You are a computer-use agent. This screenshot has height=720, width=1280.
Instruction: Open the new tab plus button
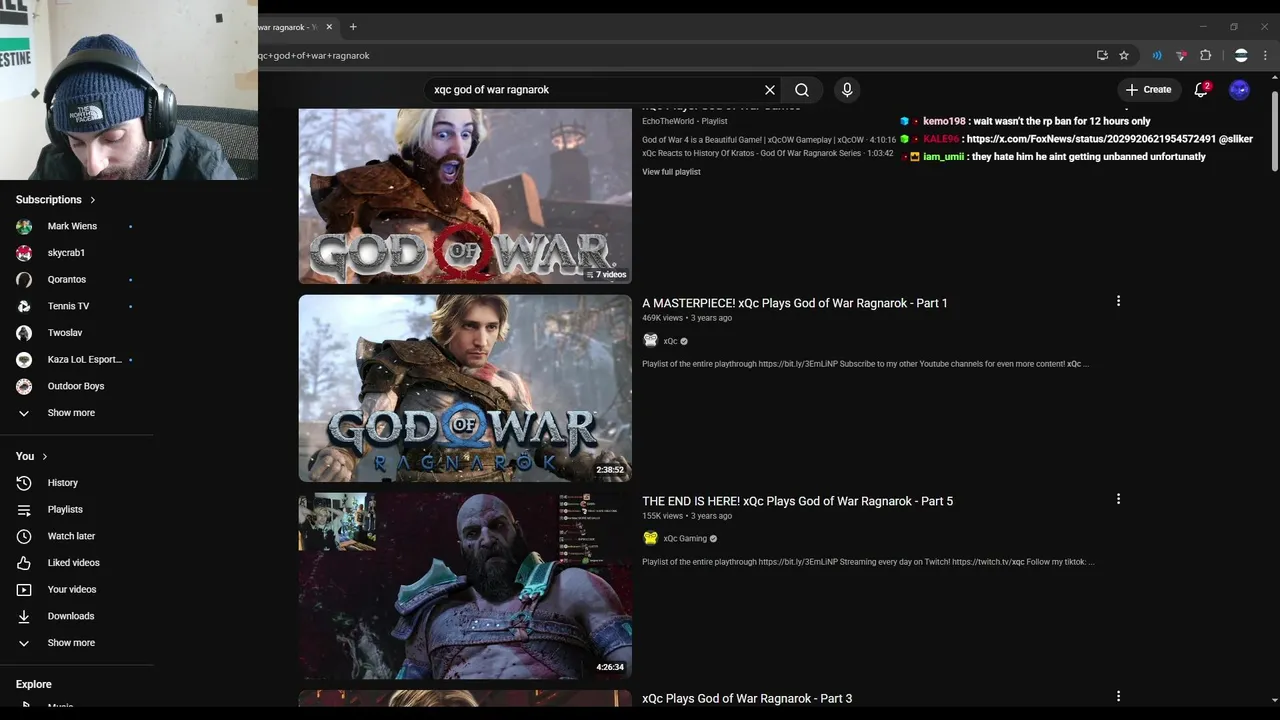(x=353, y=27)
